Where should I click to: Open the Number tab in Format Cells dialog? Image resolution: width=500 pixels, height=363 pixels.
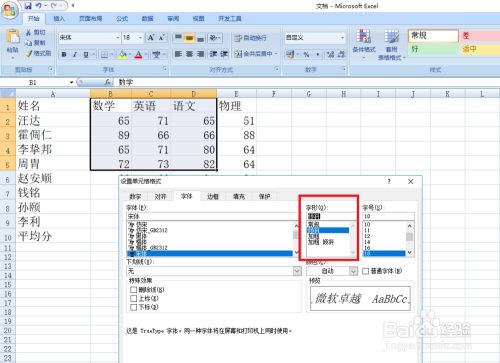pos(135,197)
